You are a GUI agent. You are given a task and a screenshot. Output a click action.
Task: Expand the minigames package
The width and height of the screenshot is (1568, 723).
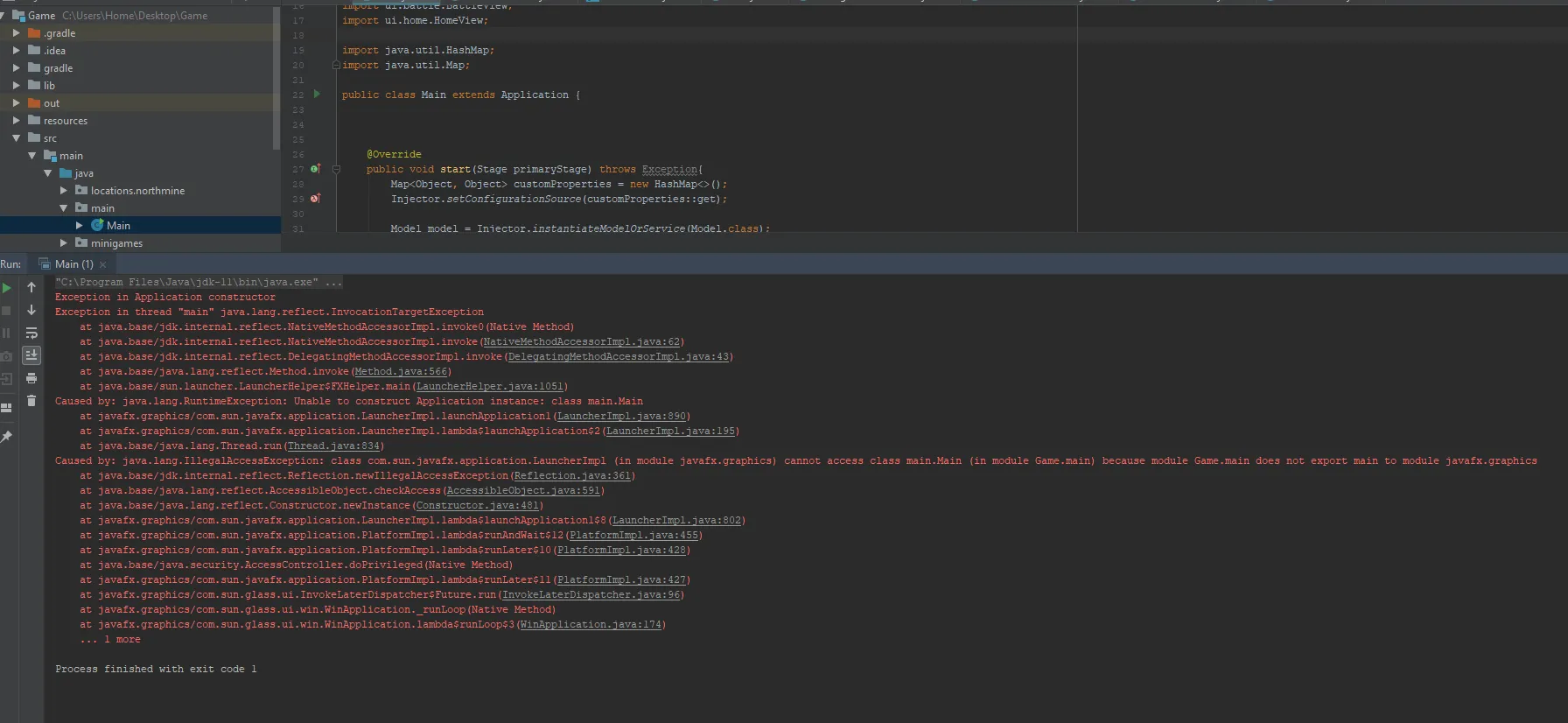tap(63, 242)
